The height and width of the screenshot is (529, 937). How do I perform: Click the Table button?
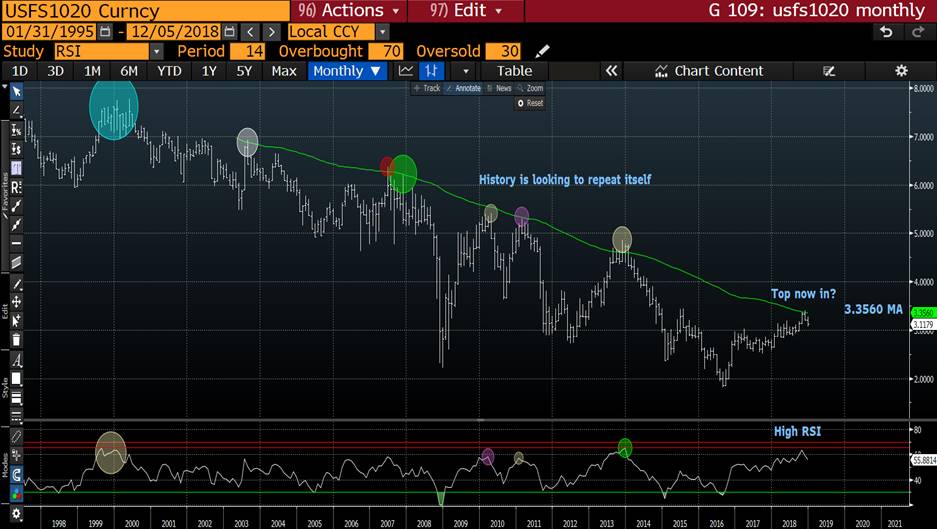point(515,71)
